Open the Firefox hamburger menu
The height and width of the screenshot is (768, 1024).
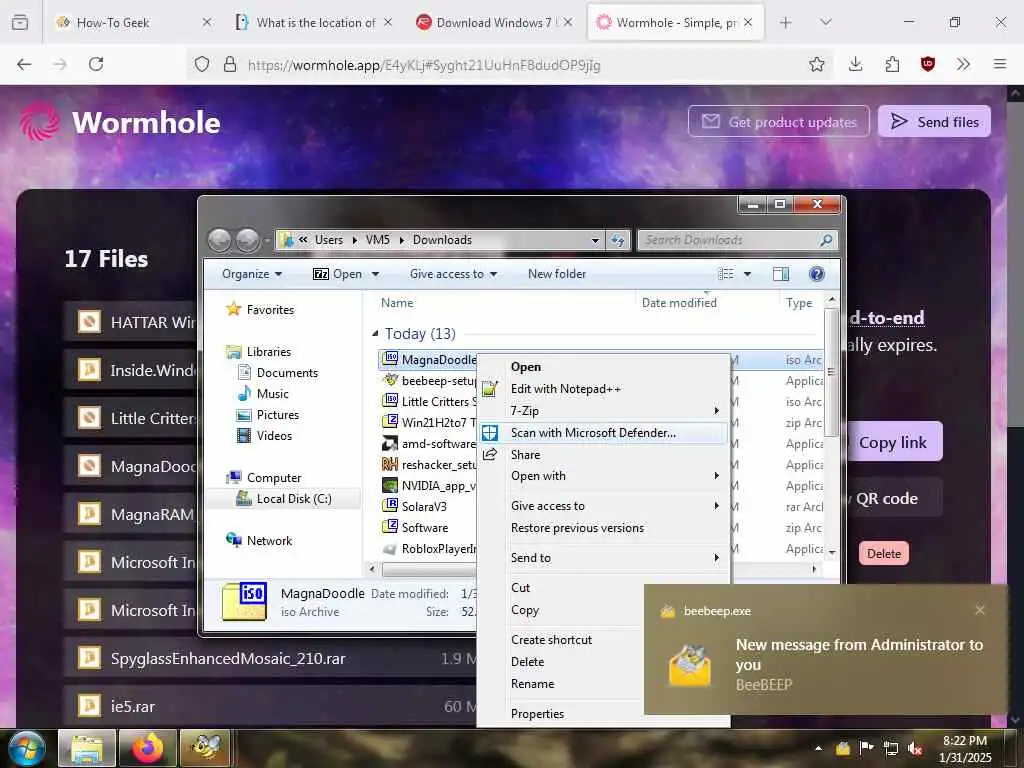click(x=1000, y=64)
